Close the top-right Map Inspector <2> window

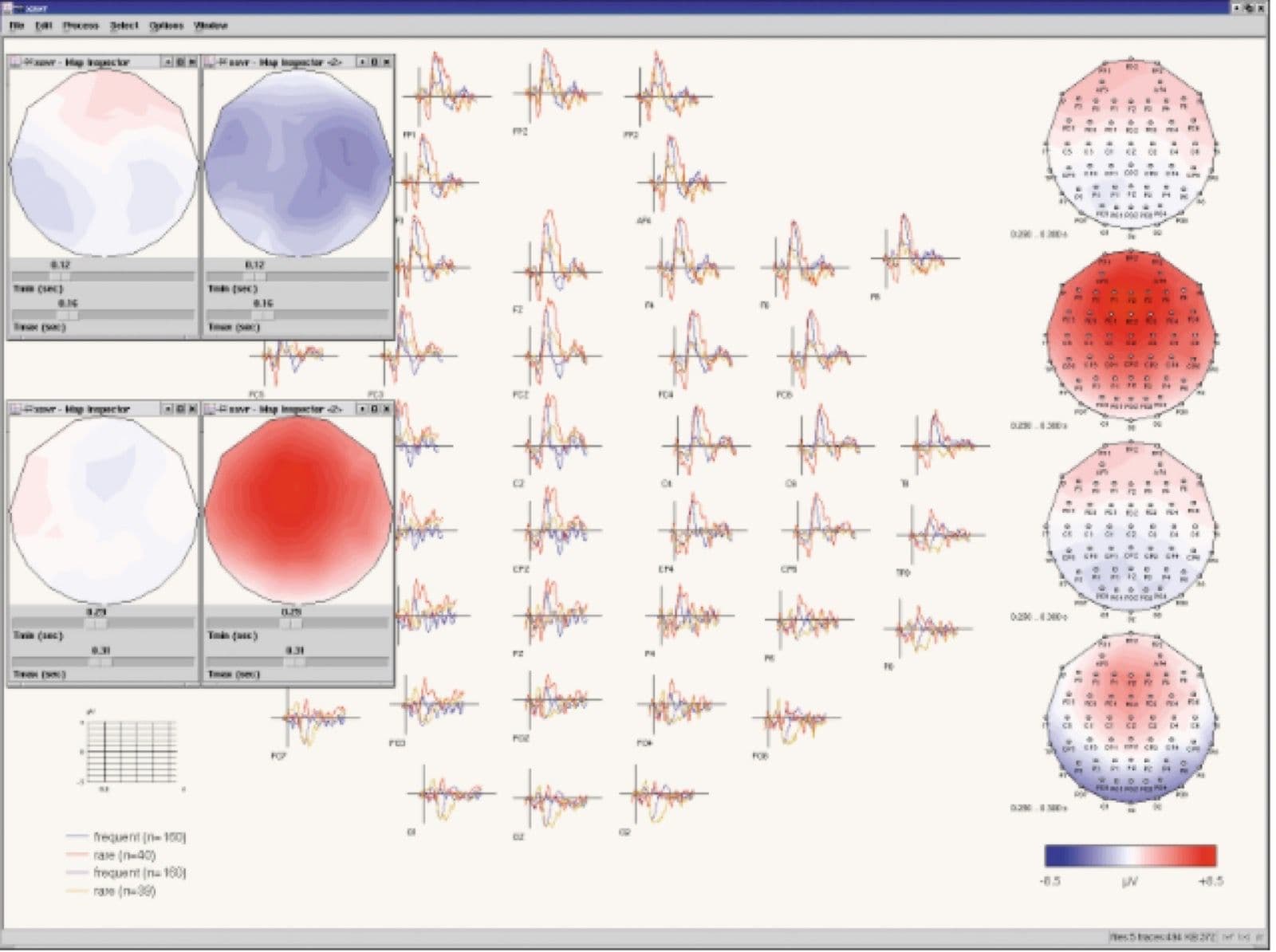coord(387,61)
